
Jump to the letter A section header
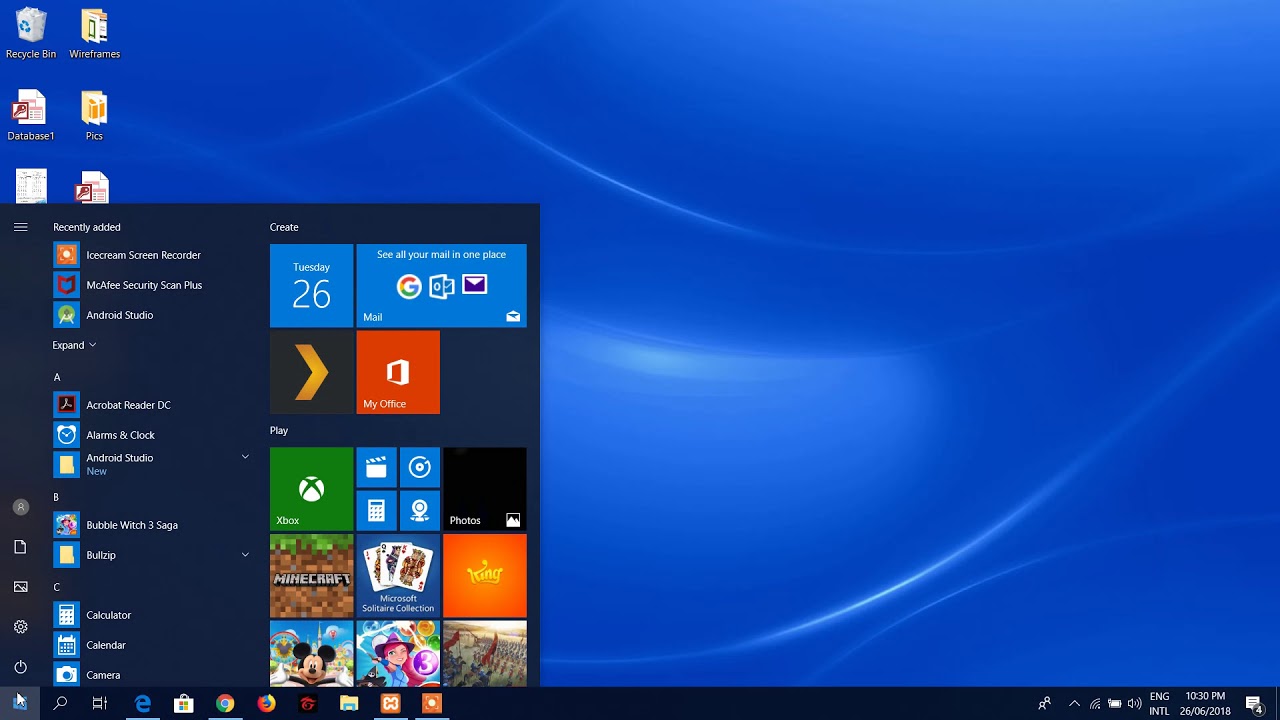click(x=57, y=377)
